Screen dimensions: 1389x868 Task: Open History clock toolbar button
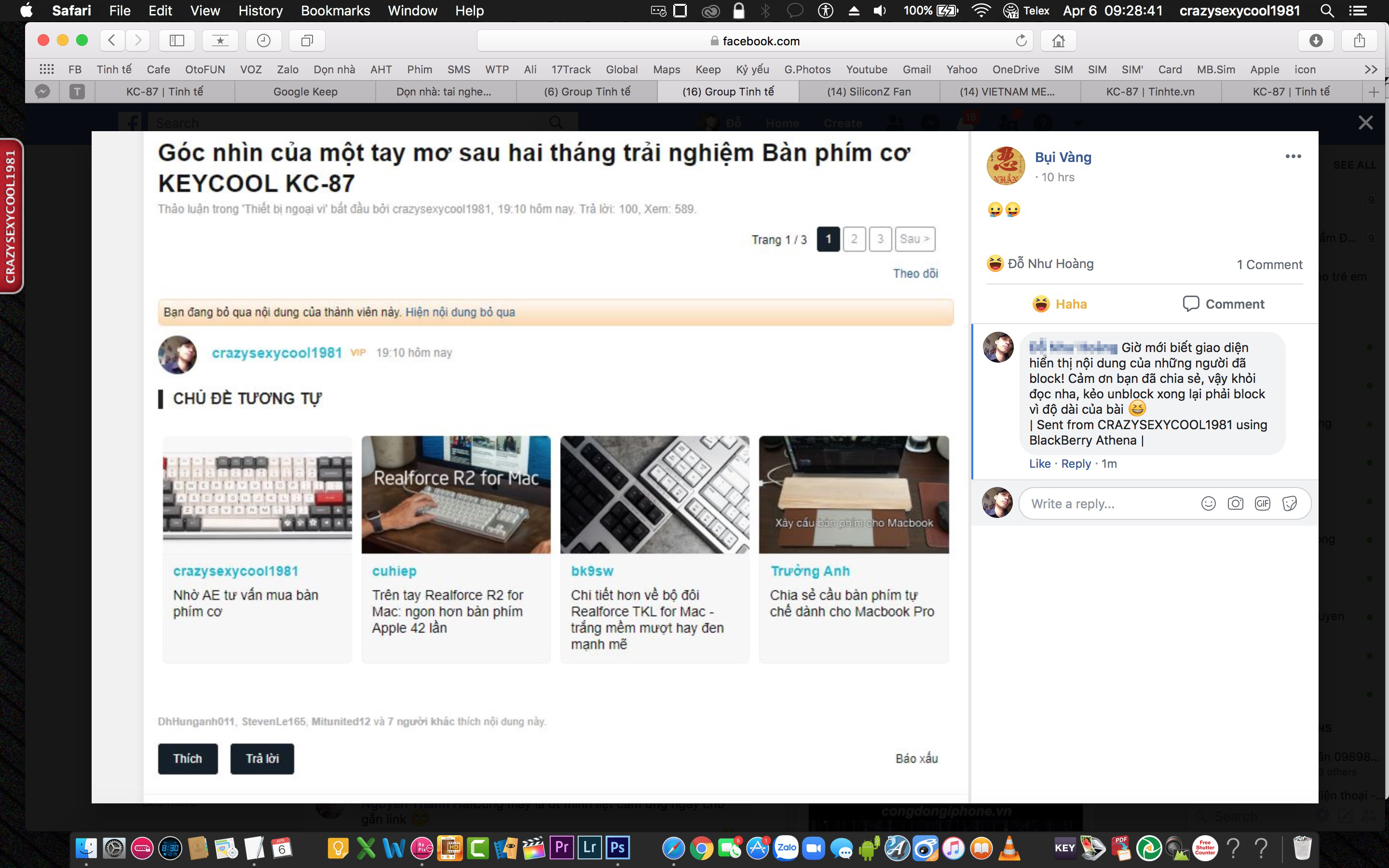tap(263, 40)
